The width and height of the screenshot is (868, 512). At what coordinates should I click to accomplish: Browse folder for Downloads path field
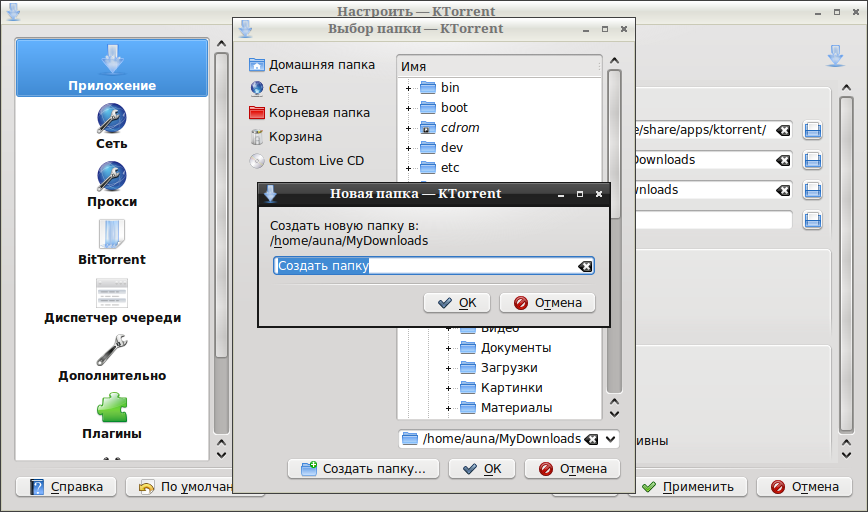[x=813, y=160]
